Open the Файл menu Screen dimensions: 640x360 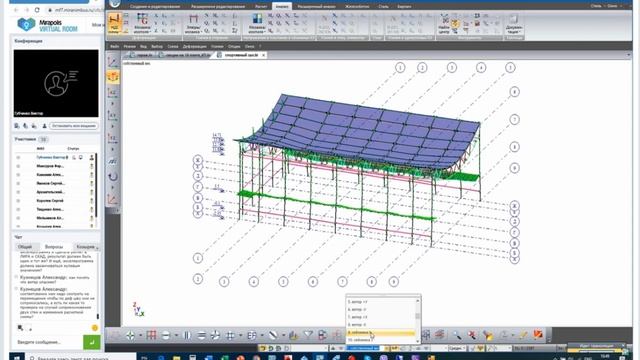pyautogui.click(x=114, y=47)
